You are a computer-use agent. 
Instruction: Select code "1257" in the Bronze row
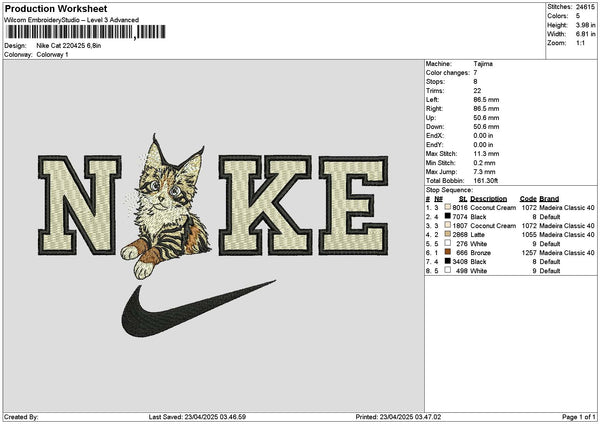[x=529, y=253]
